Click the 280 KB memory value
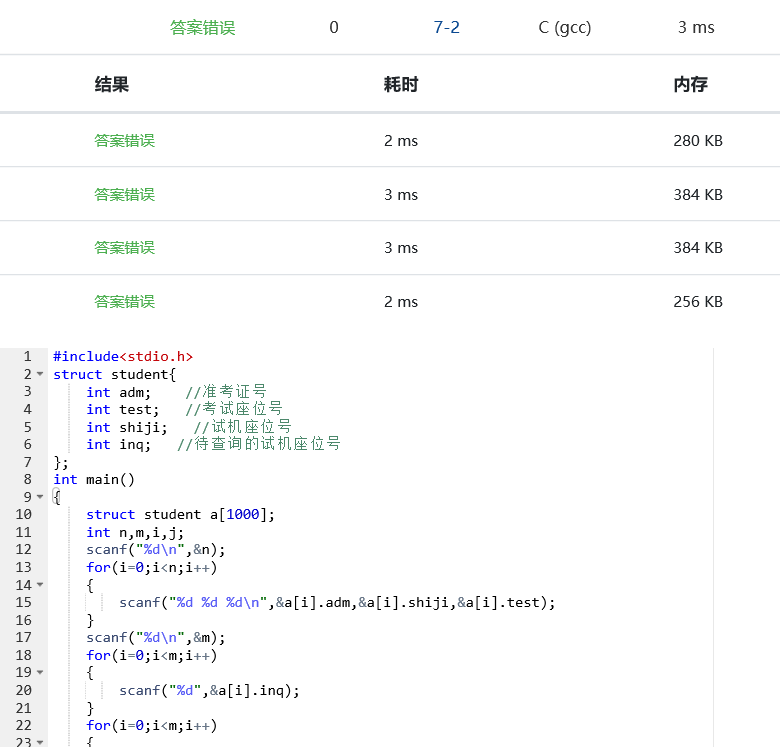 coord(698,141)
